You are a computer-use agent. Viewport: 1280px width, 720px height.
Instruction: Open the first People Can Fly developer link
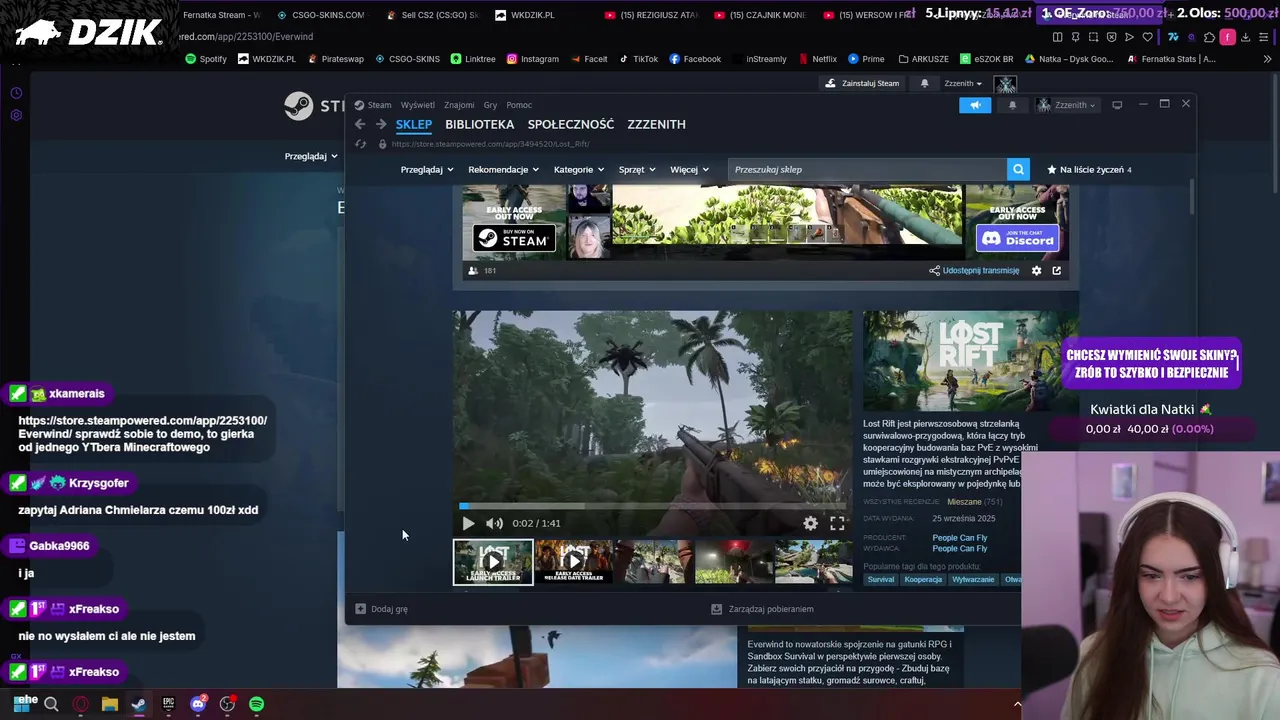959,538
